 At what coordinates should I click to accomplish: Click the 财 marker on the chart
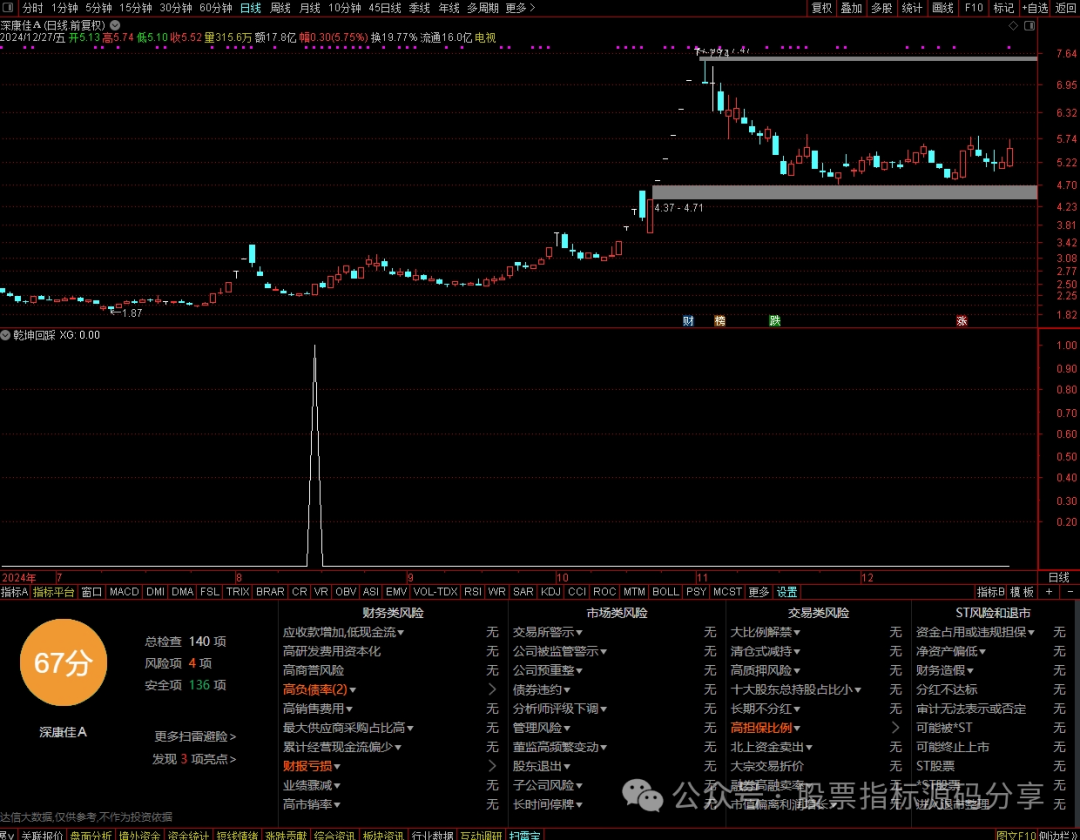tap(688, 321)
